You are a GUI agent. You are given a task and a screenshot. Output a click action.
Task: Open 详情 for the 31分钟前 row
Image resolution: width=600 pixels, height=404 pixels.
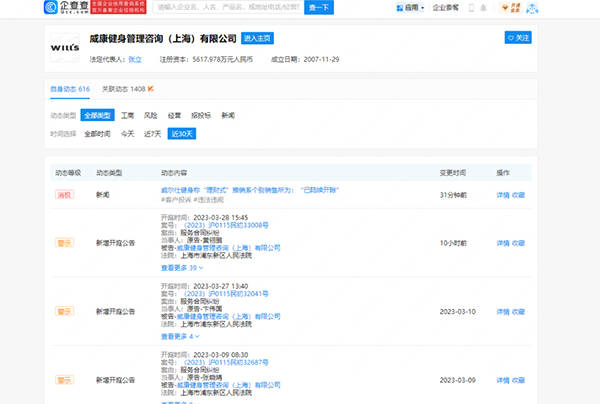[x=503, y=195]
